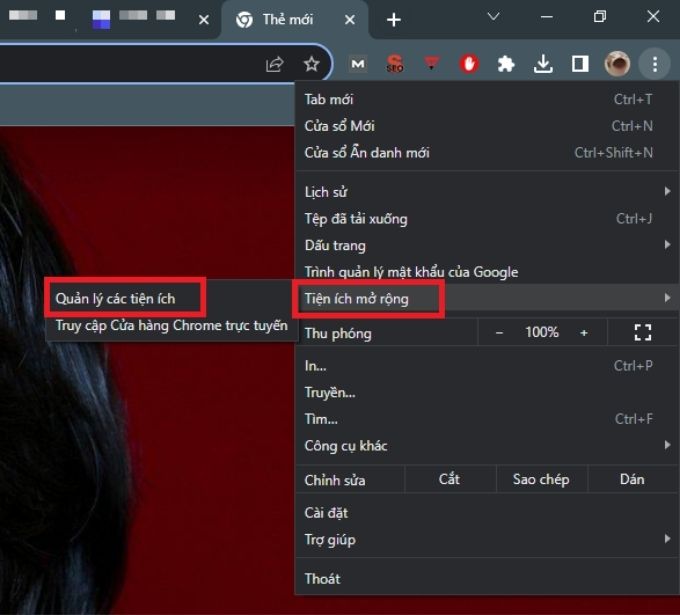Close the first blurred tab
The width and height of the screenshot is (680, 615).
coord(204,20)
